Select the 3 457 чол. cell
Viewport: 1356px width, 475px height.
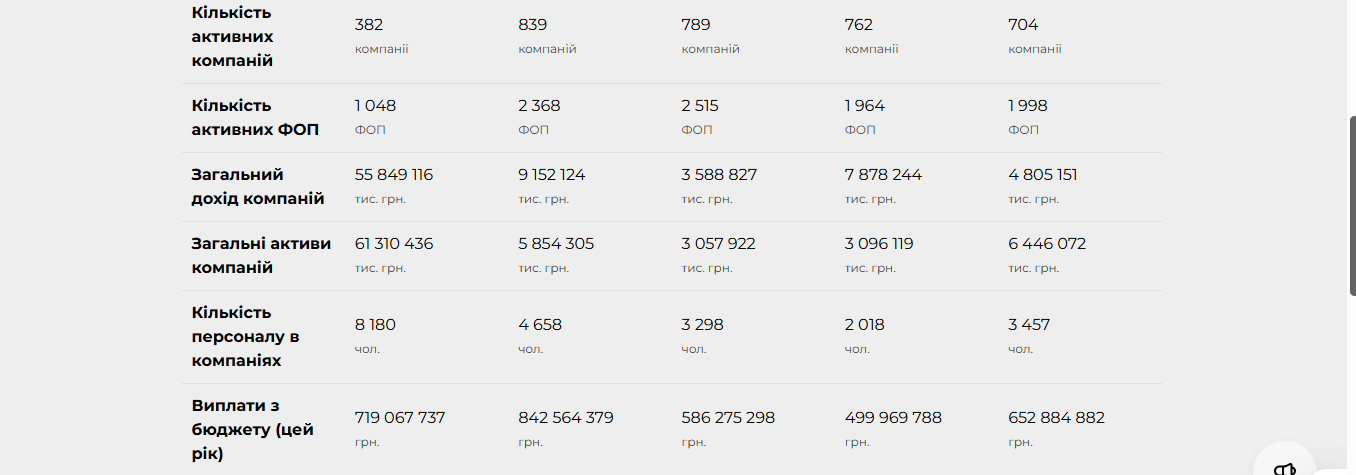pos(1029,336)
